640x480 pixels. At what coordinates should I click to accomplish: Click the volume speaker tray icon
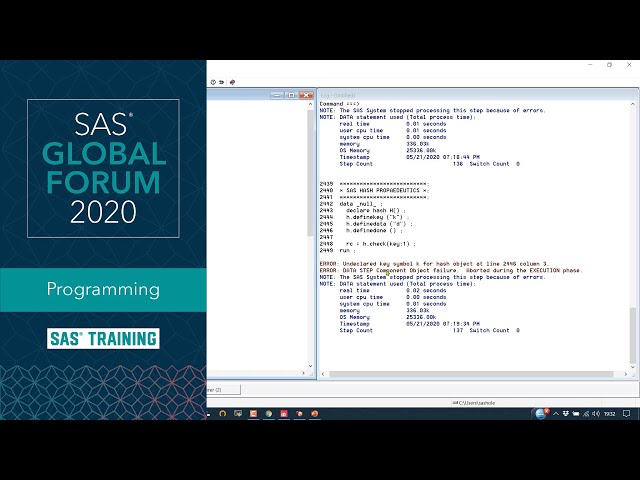click(x=596, y=413)
